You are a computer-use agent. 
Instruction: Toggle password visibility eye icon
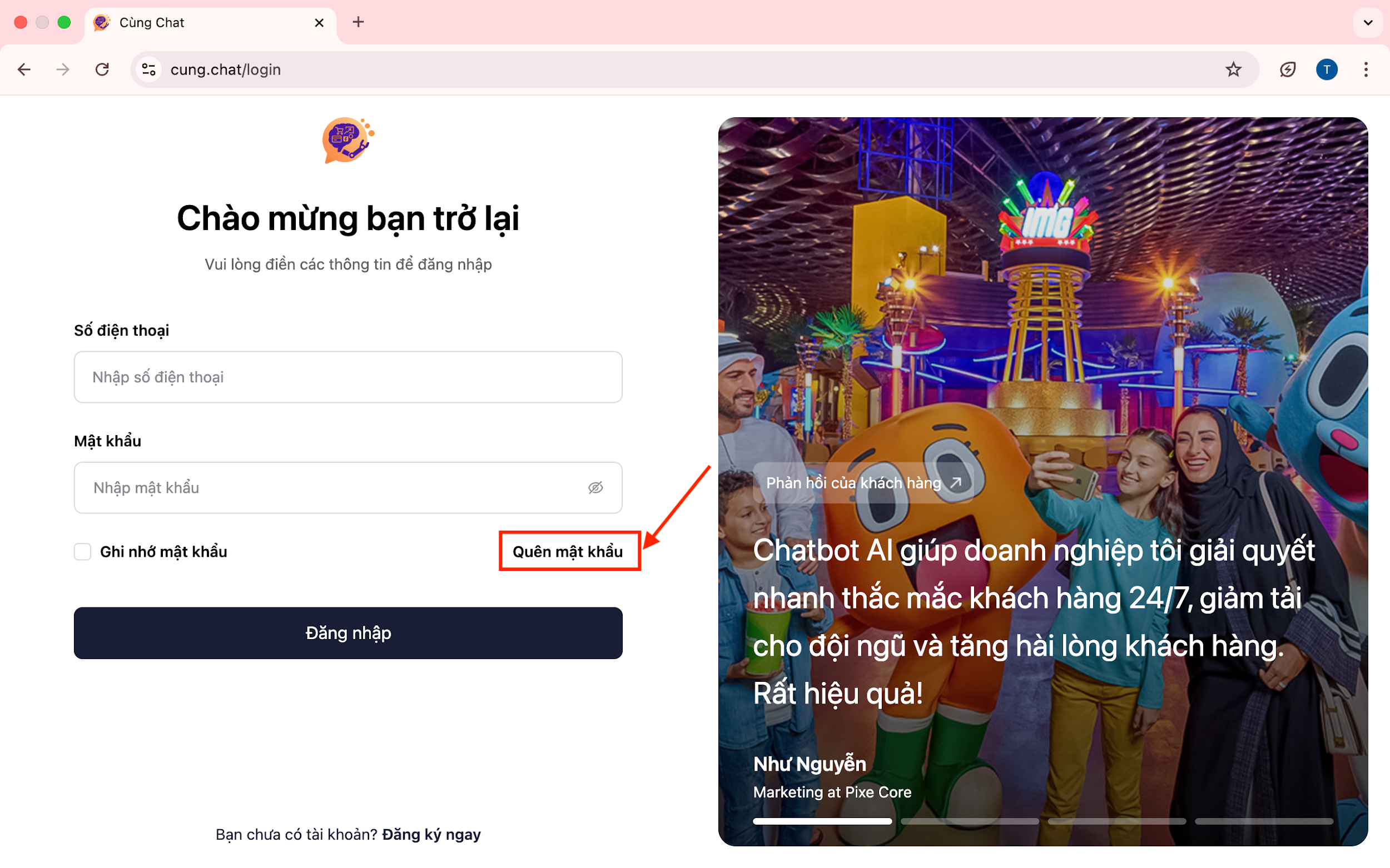pyautogui.click(x=595, y=487)
